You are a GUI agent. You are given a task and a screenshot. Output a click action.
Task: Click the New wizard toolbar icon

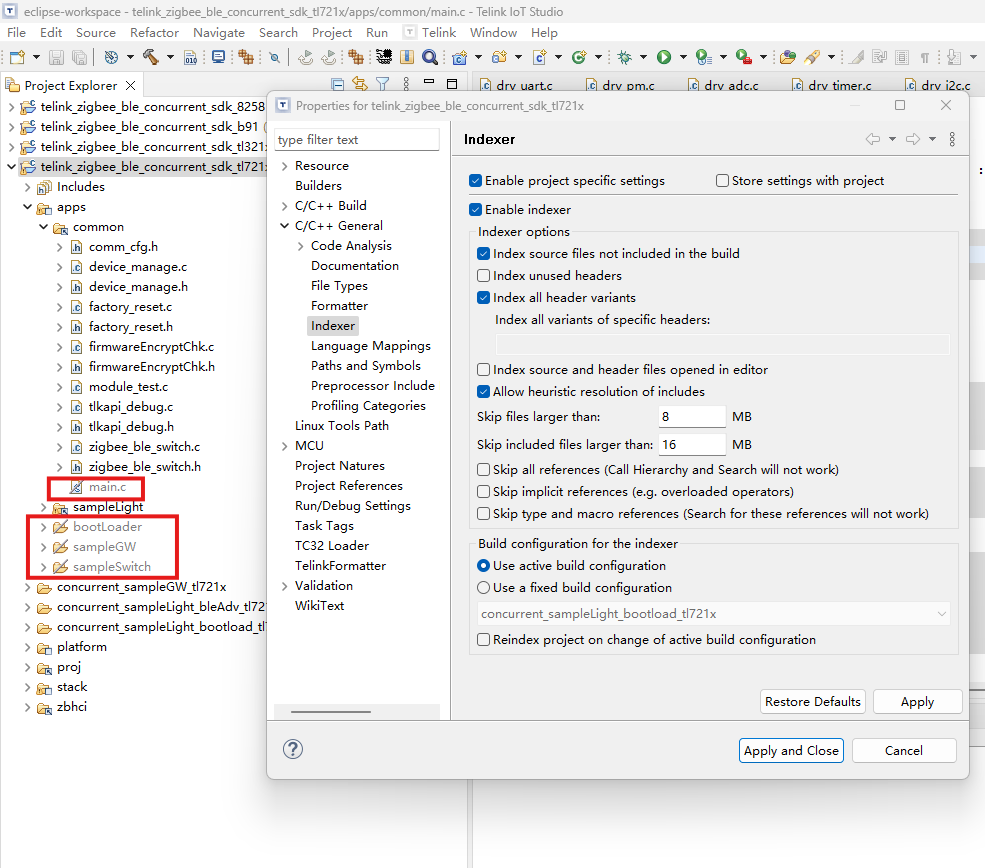point(17,58)
